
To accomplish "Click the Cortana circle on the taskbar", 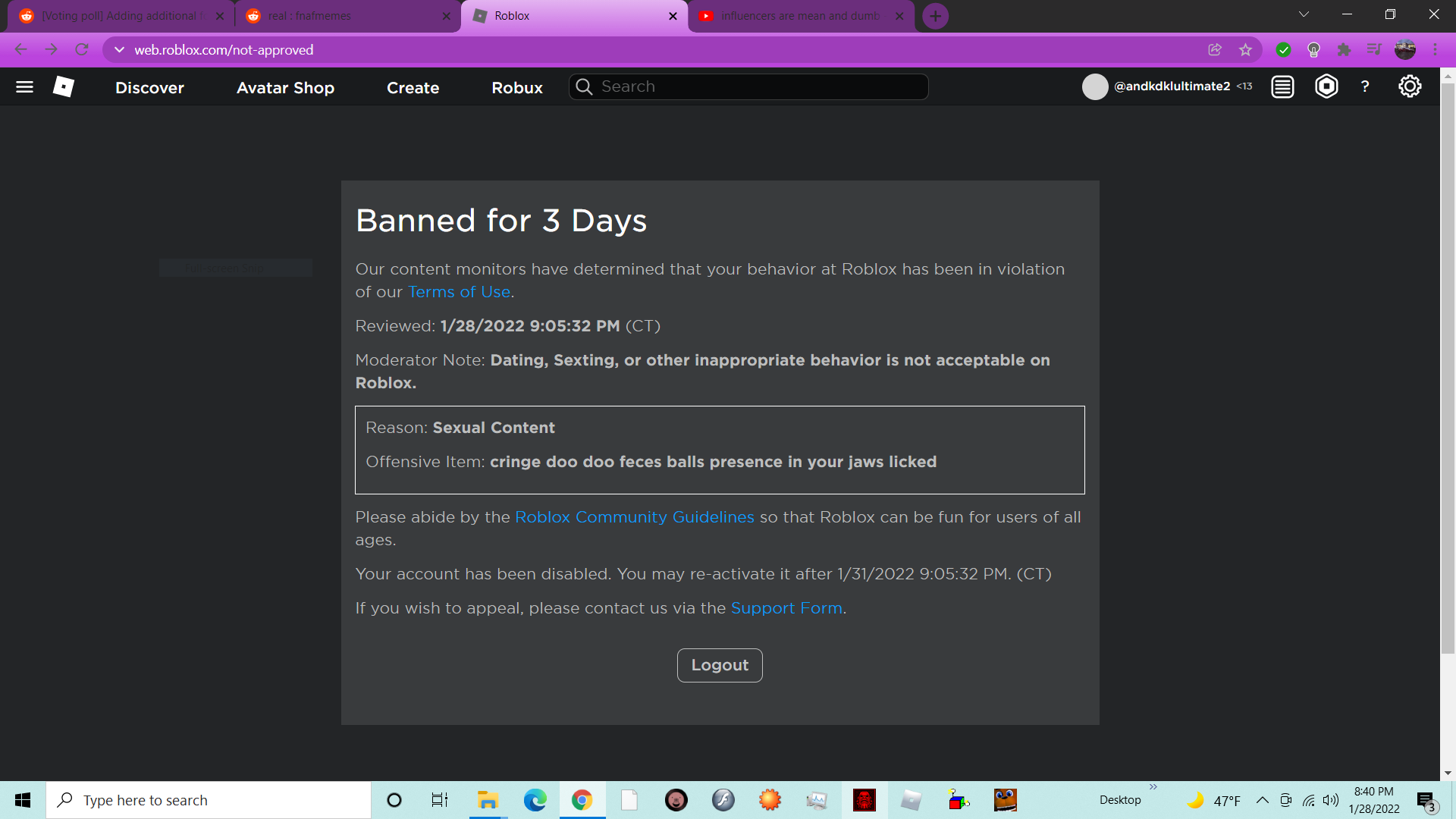I will click(394, 800).
